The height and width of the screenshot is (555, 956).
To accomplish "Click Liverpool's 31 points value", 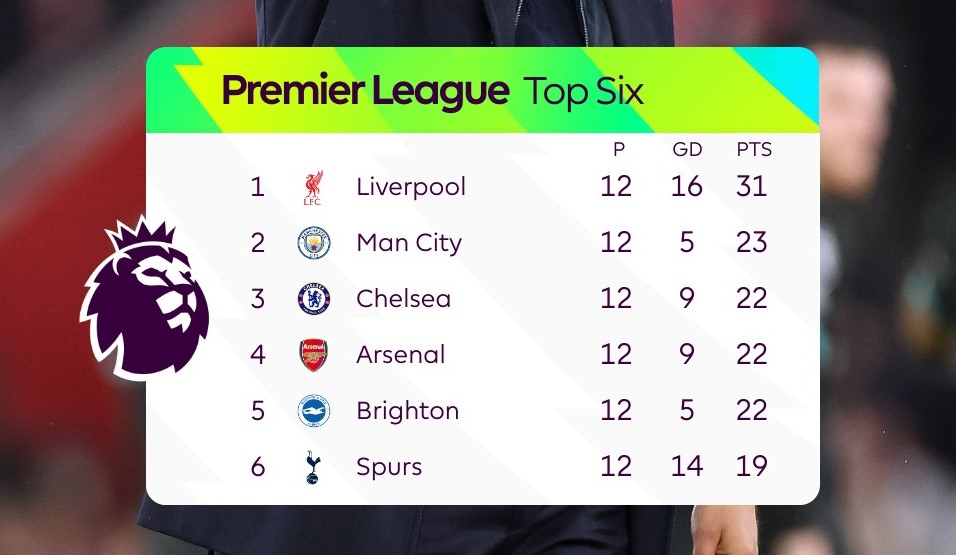I will (751, 187).
